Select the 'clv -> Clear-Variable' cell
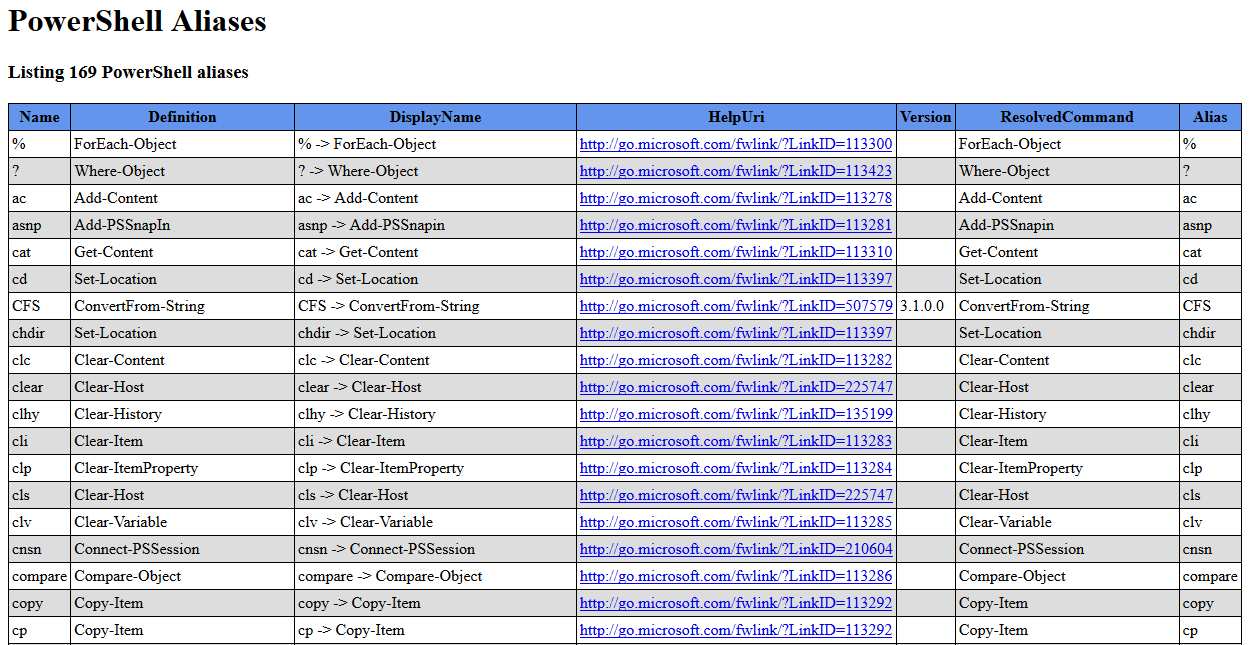Image resolution: width=1251 pixels, height=645 pixels. [435, 522]
